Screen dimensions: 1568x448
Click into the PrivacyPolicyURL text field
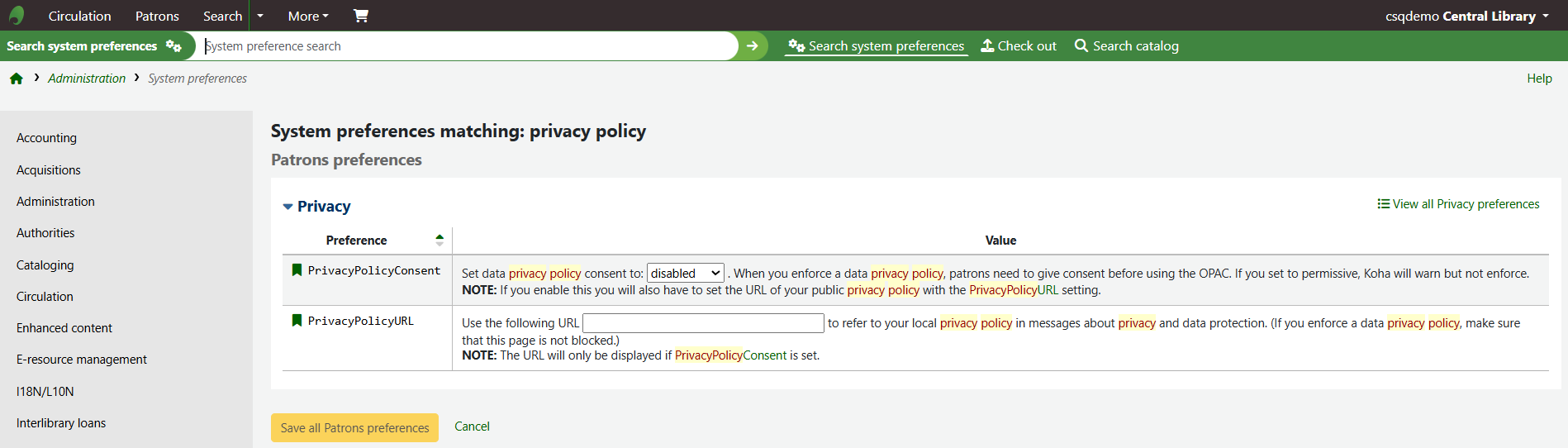(703, 323)
